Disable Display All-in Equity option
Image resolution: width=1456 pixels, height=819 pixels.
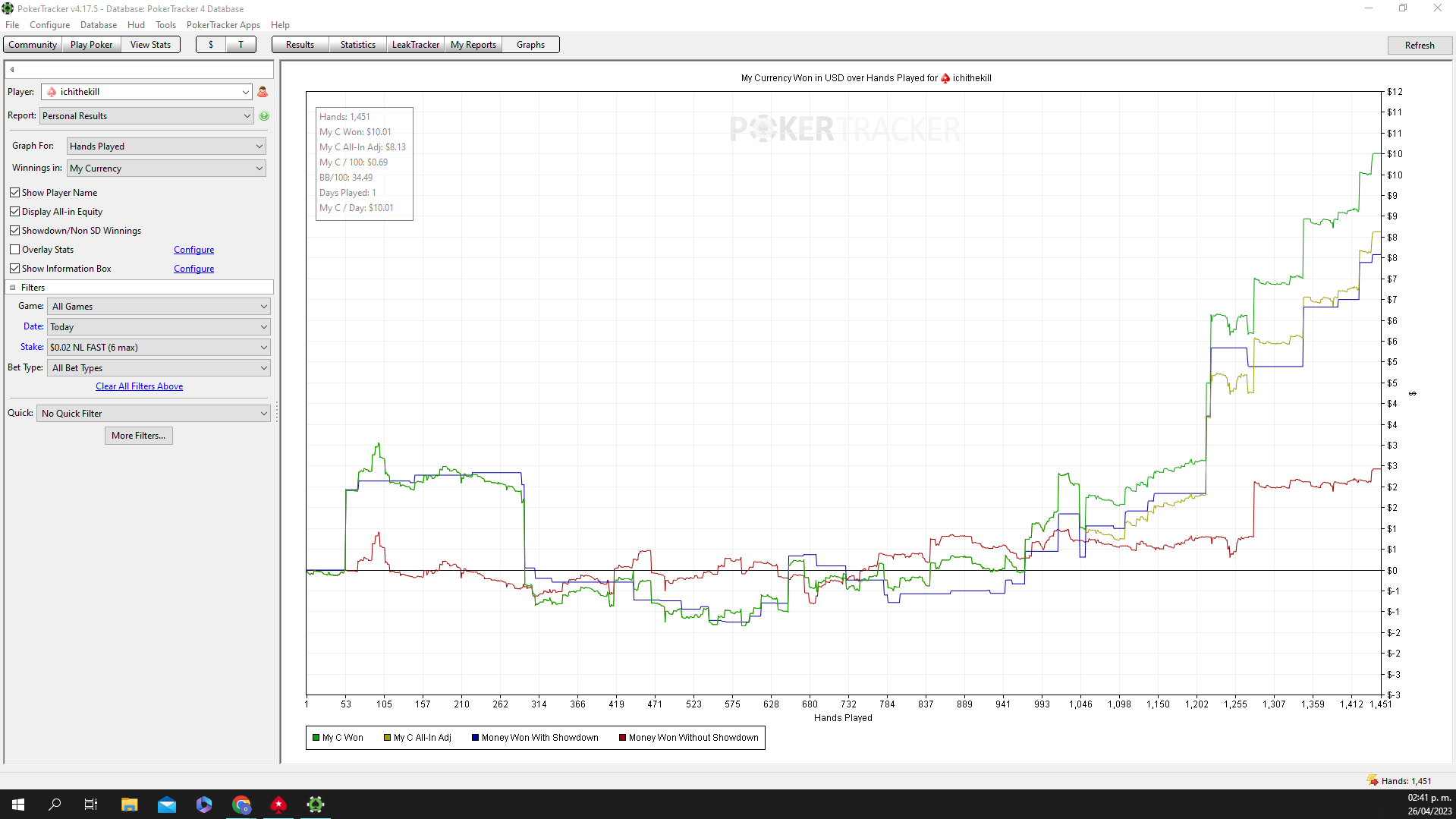[14, 212]
